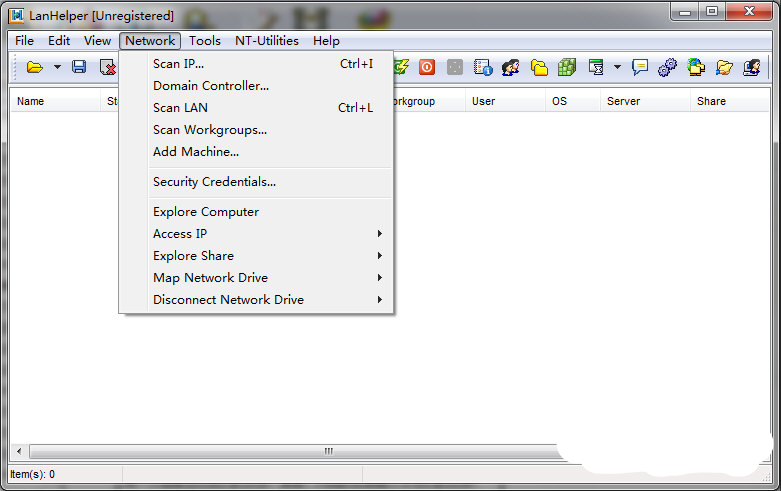Screen dimensions: 781x491
Task: Close the open Network menu
Action: tap(150, 41)
